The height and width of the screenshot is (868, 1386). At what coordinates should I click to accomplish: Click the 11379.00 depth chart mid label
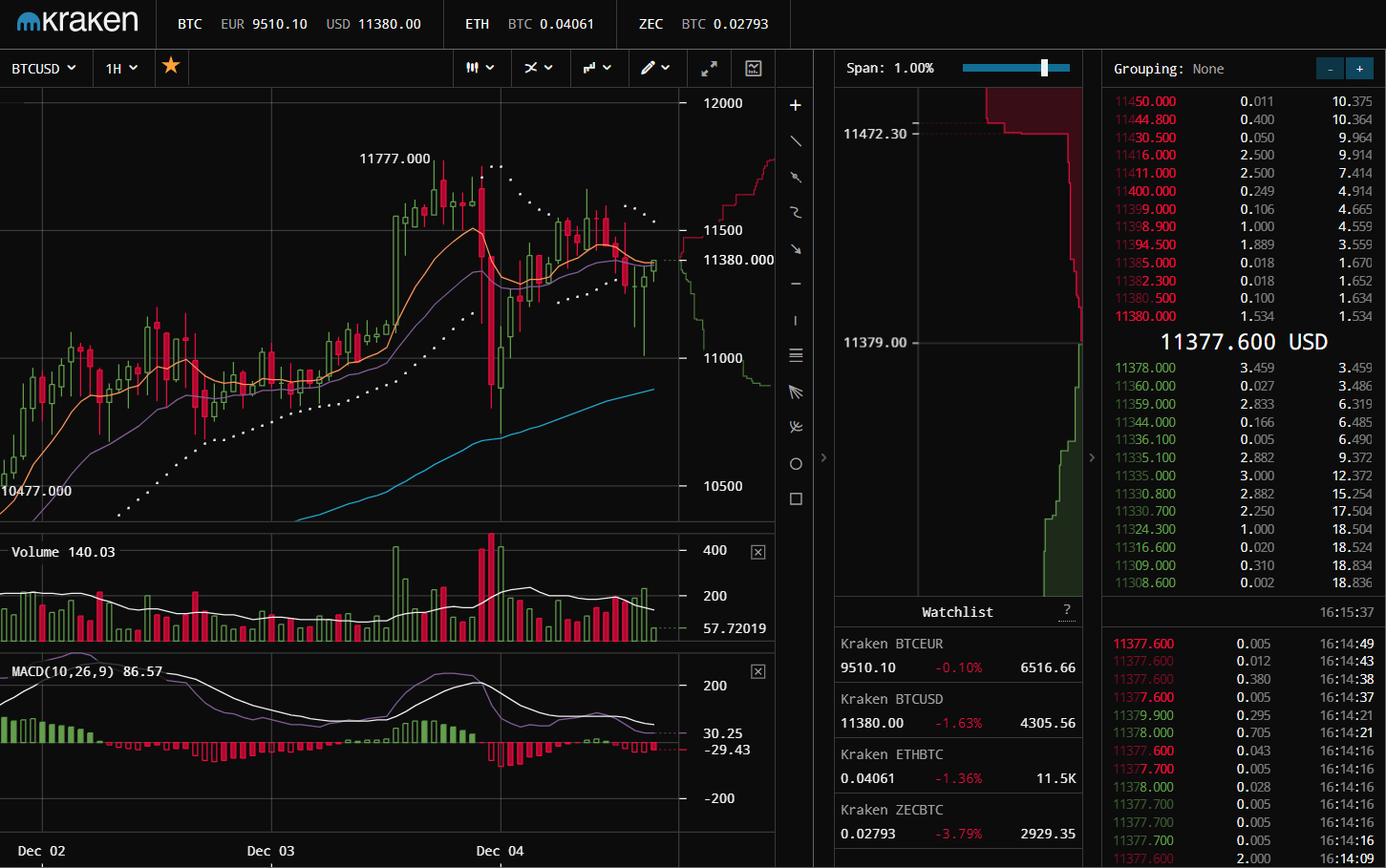point(875,342)
